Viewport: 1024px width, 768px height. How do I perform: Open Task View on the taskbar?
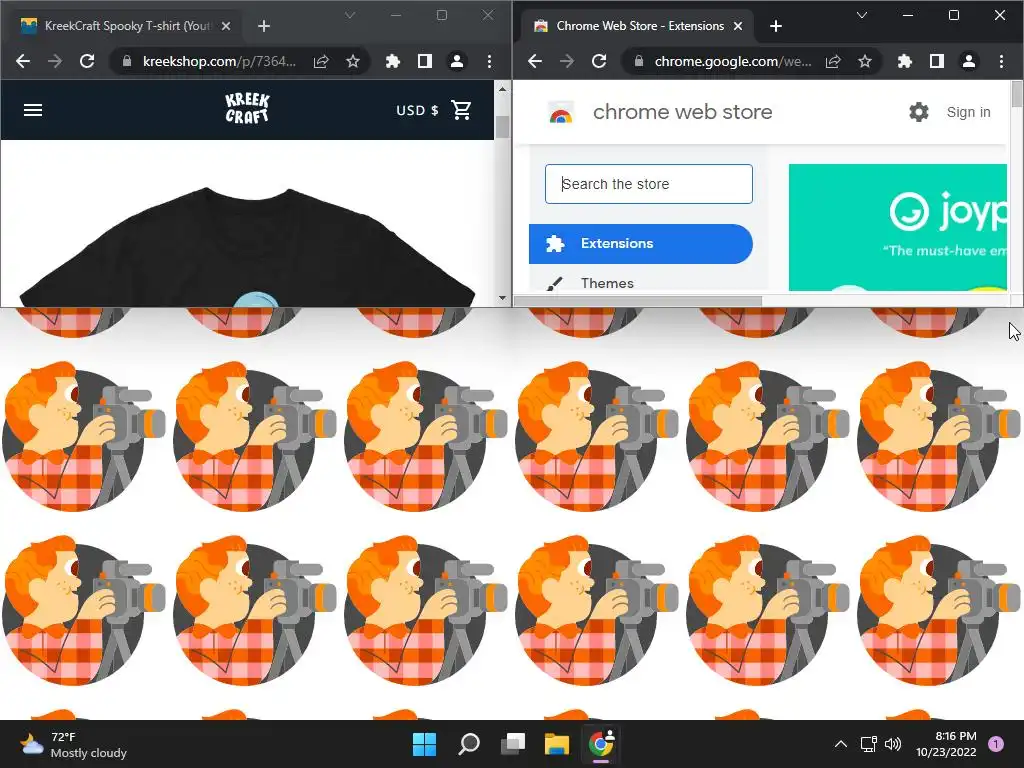(513, 744)
